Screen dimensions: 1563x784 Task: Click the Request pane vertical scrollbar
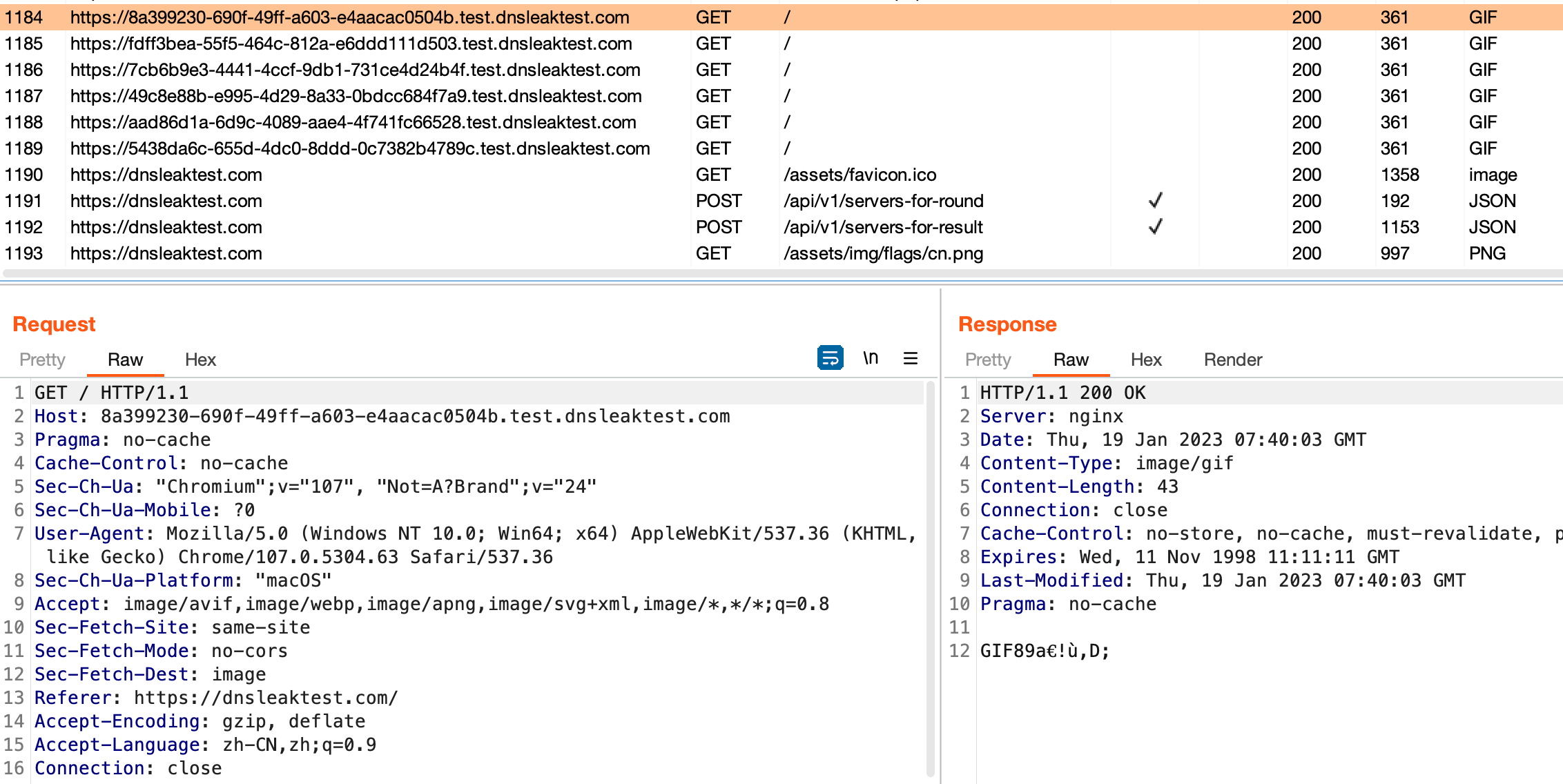tap(930, 580)
